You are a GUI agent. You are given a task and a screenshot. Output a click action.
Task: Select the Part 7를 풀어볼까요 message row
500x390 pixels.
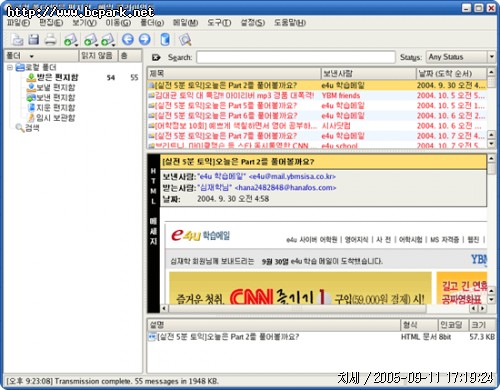[x=317, y=136]
